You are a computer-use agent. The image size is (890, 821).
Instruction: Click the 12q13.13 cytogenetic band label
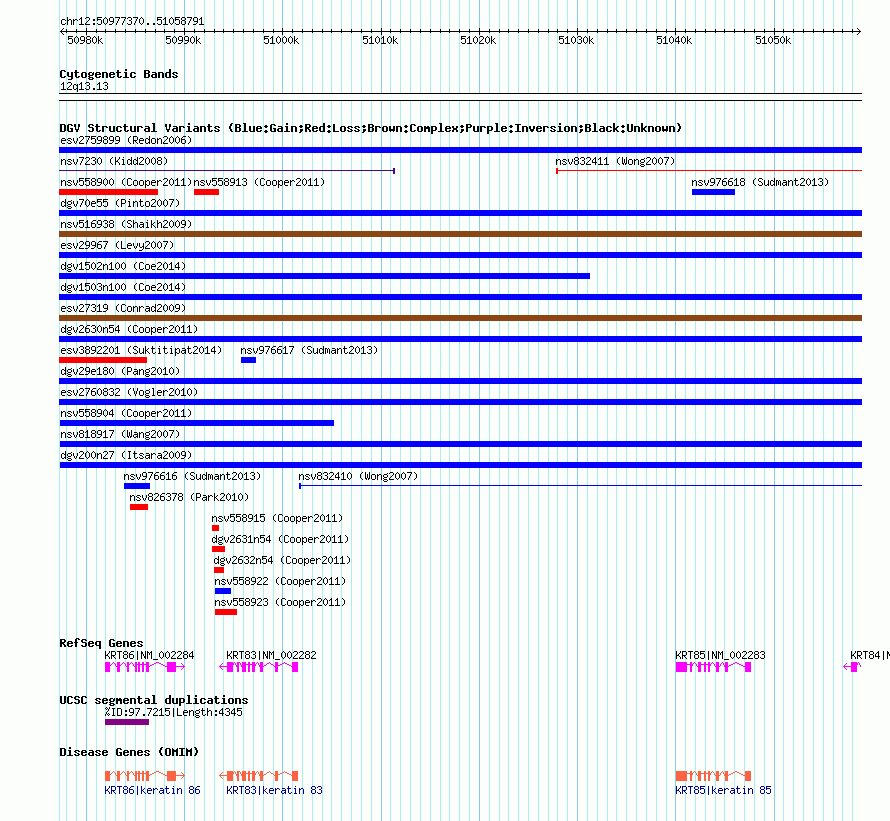[x=84, y=86]
